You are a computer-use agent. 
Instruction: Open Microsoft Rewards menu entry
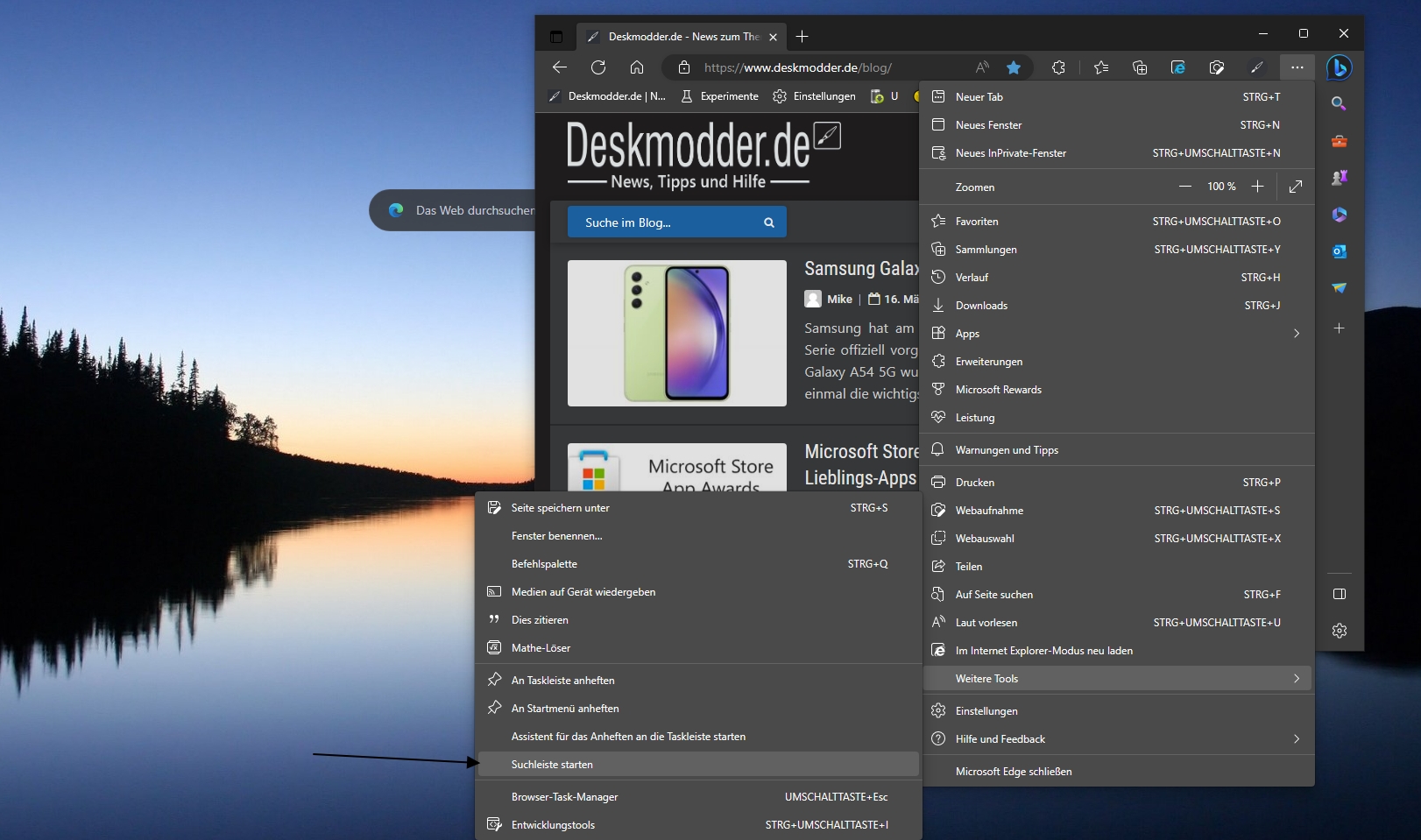pyautogui.click(x=1118, y=390)
